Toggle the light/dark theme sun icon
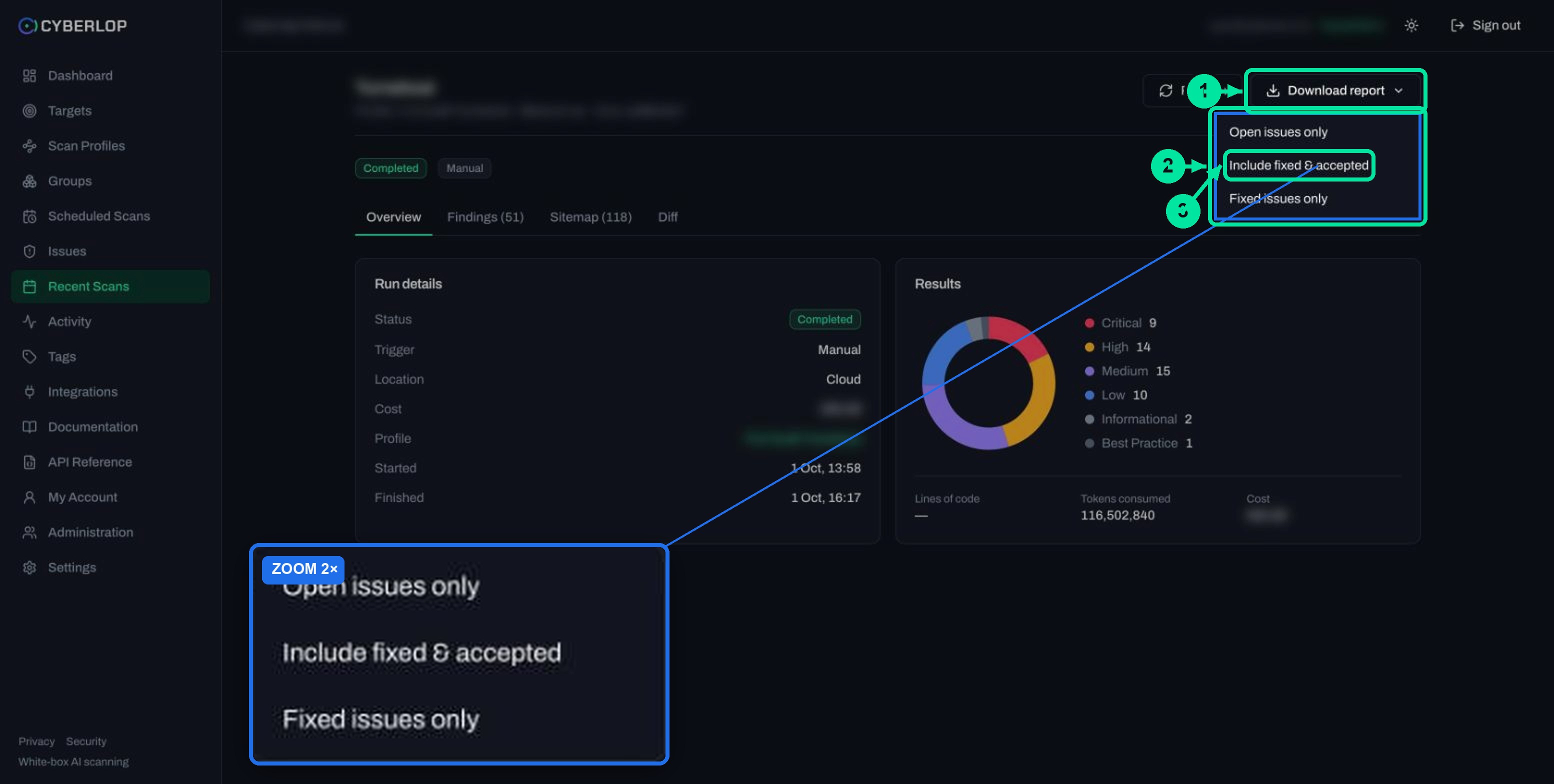 click(x=1411, y=25)
